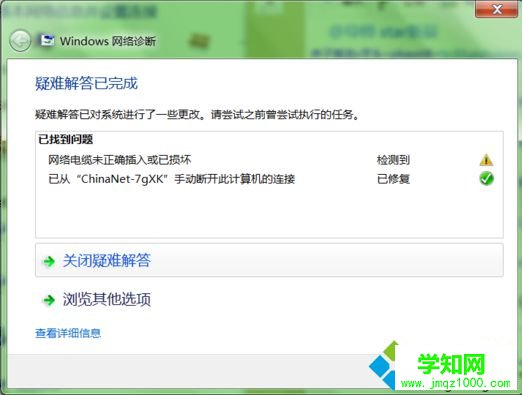Click the 检测到 status text

[393, 160]
